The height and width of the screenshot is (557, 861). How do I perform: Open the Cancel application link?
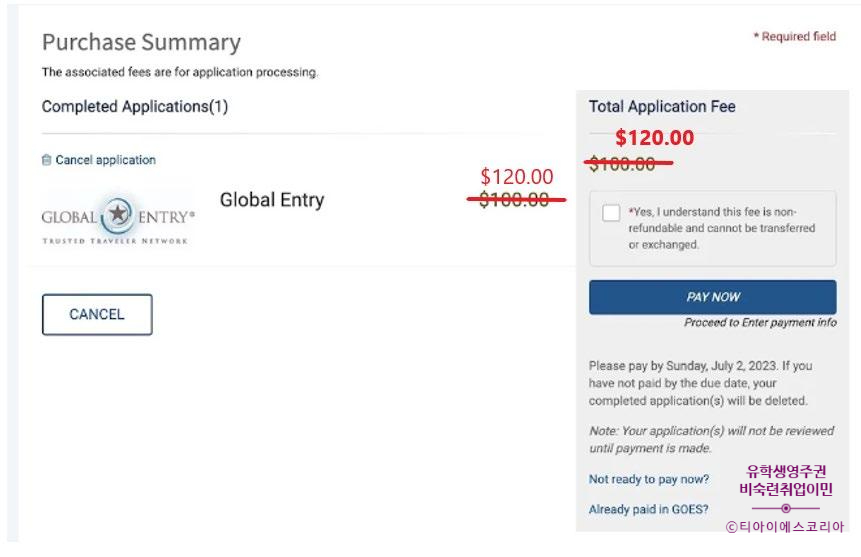(x=105, y=160)
